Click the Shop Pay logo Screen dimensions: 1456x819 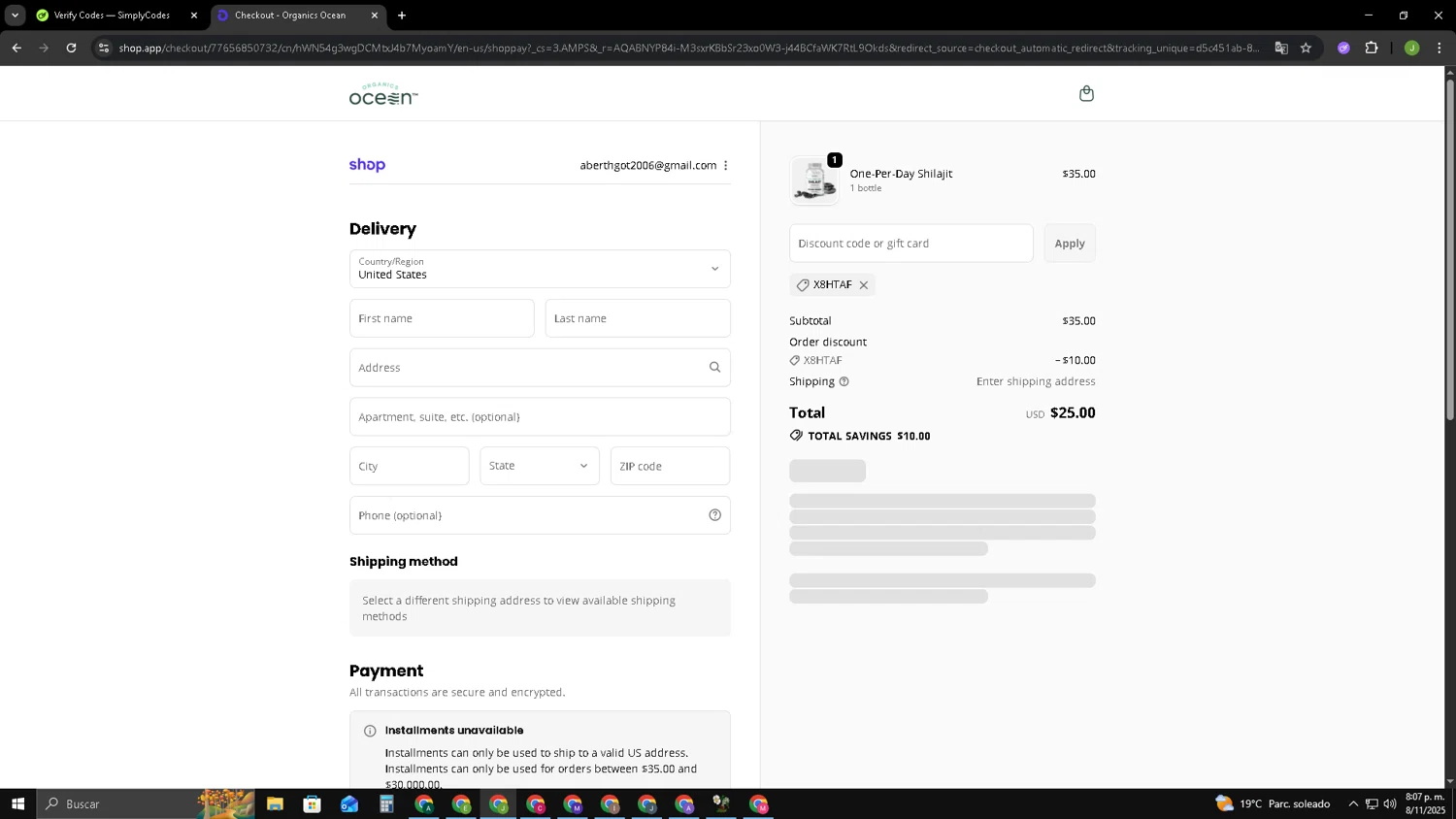click(x=367, y=165)
